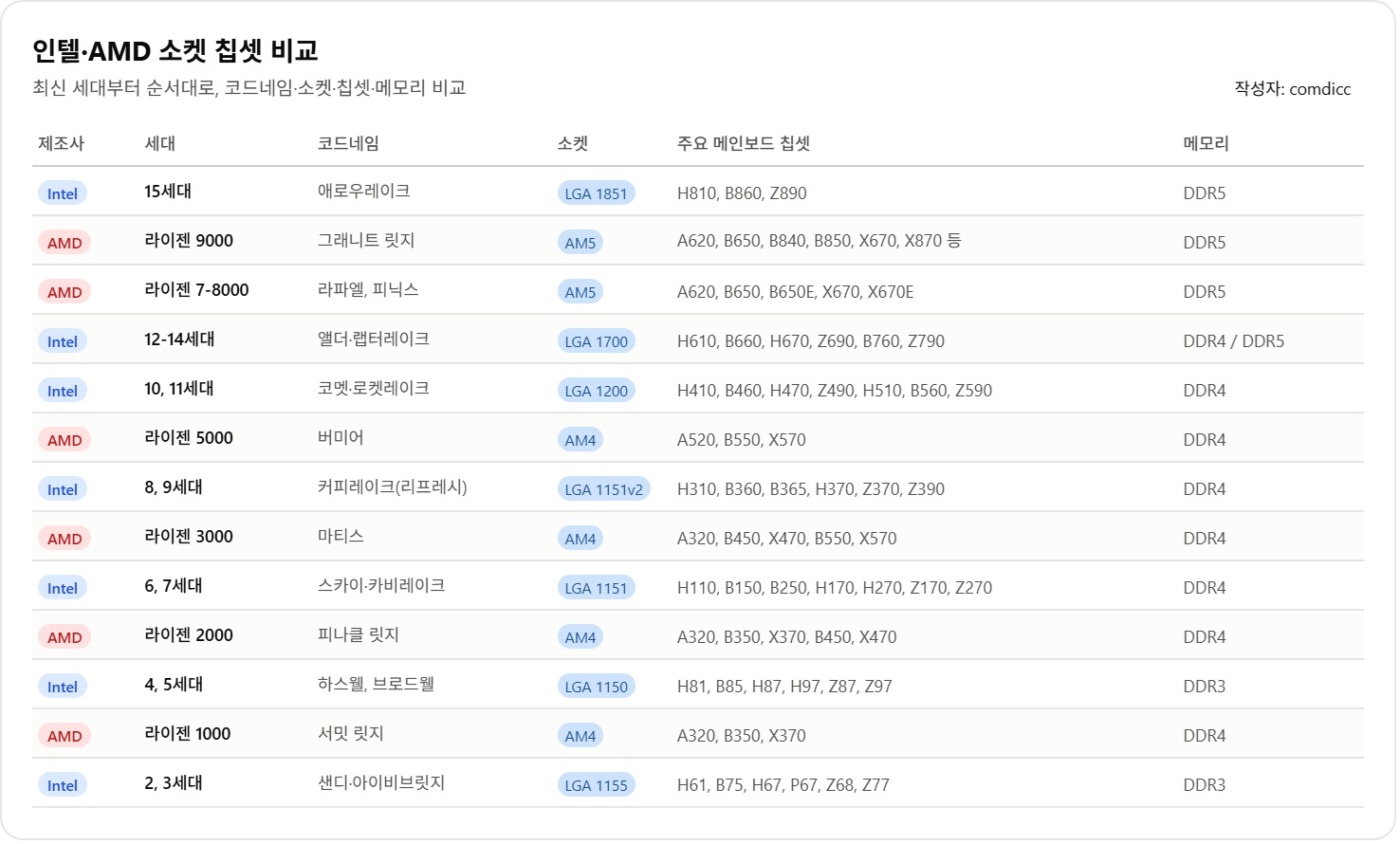Image resolution: width=1400 pixels, height=844 pixels.
Task: Click the 세대 column header
Action: point(159,143)
